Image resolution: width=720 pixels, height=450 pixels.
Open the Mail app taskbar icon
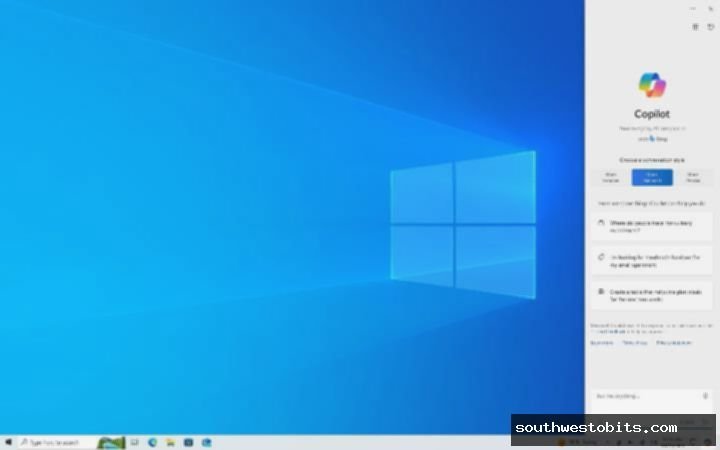(x=207, y=443)
